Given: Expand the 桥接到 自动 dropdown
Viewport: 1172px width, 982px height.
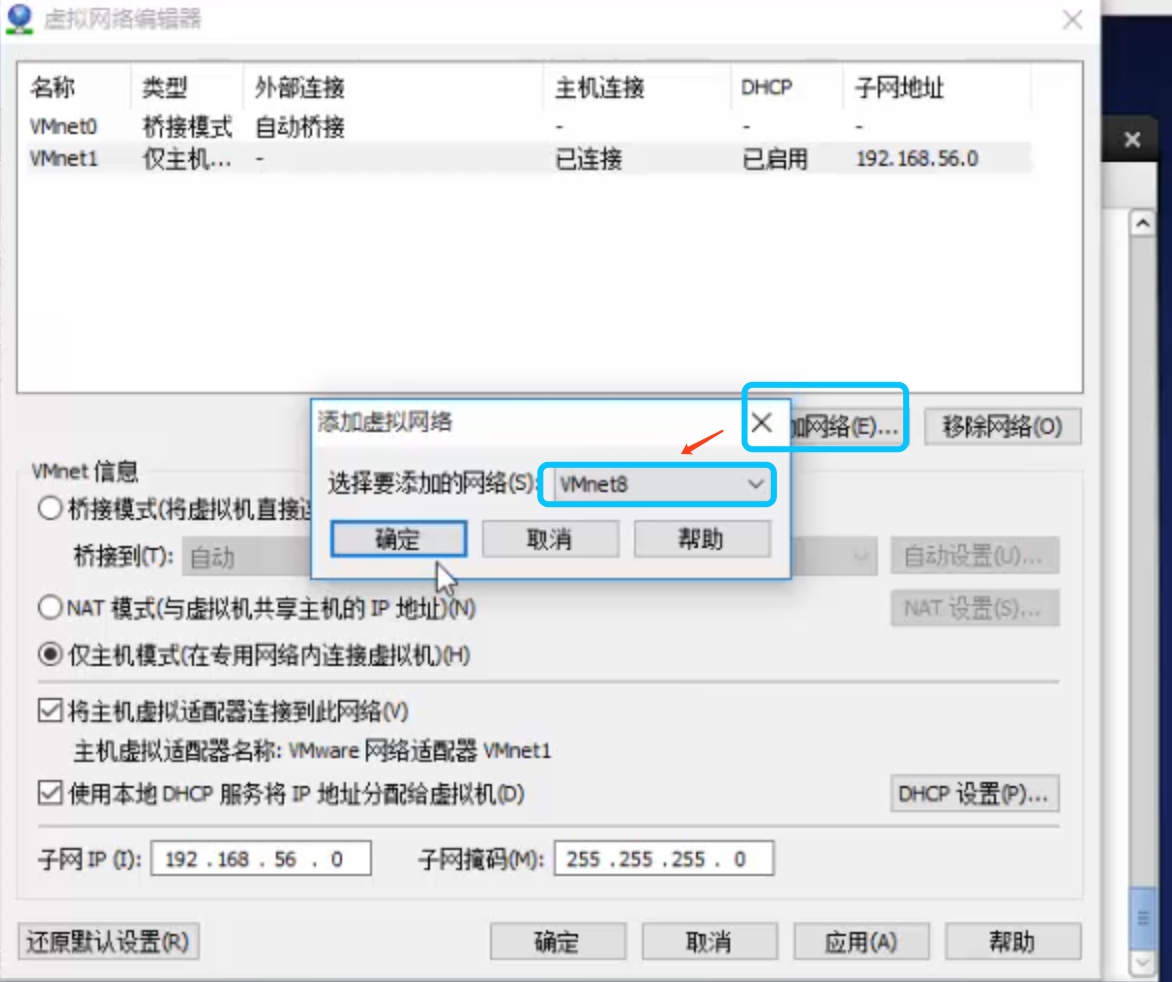Looking at the screenshot, I should (x=861, y=556).
